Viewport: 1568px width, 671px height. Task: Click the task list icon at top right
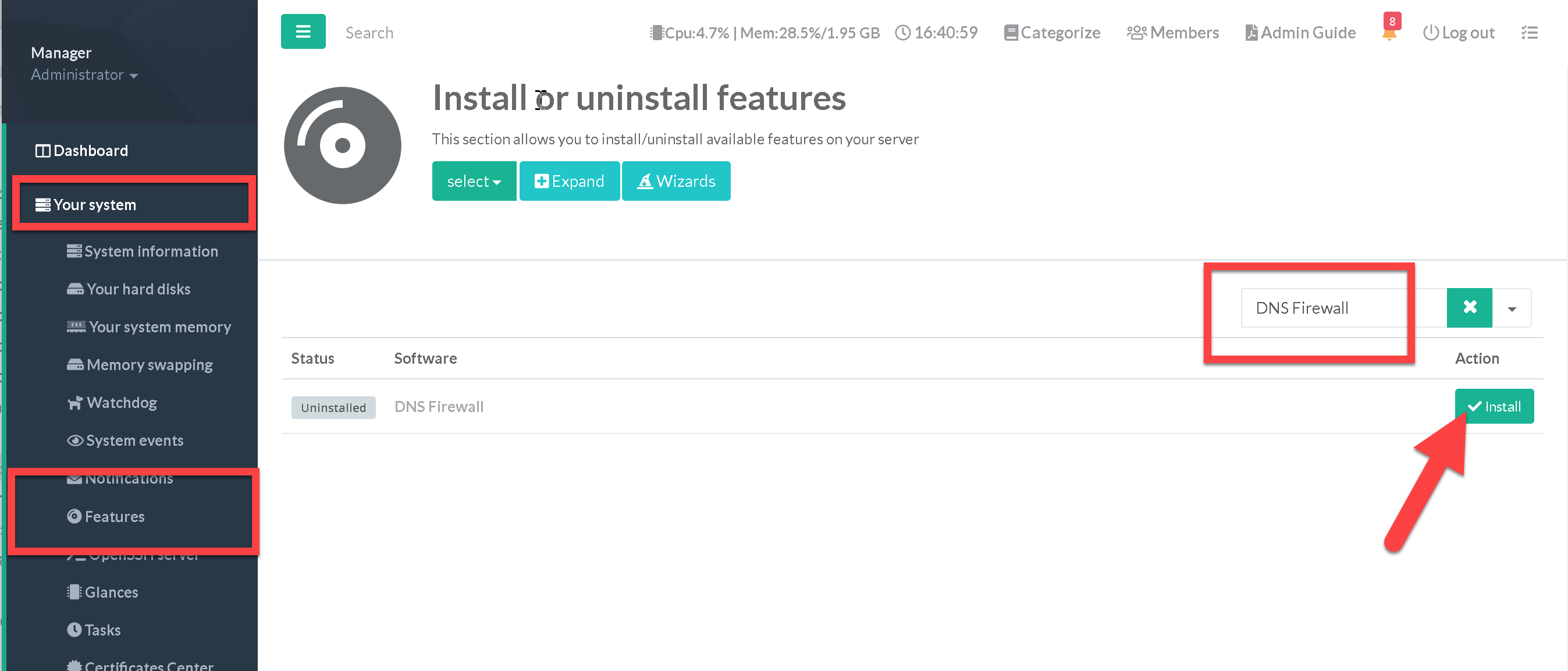pyautogui.click(x=1529, y=33)
